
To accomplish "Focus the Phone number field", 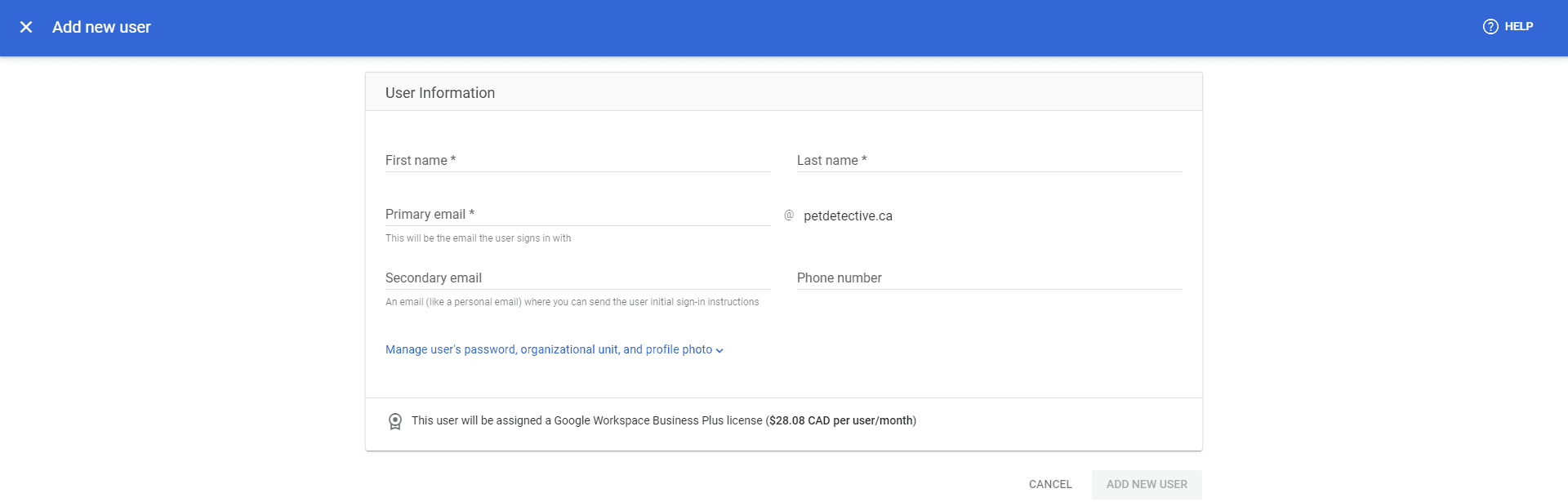I will coord(989,278).
